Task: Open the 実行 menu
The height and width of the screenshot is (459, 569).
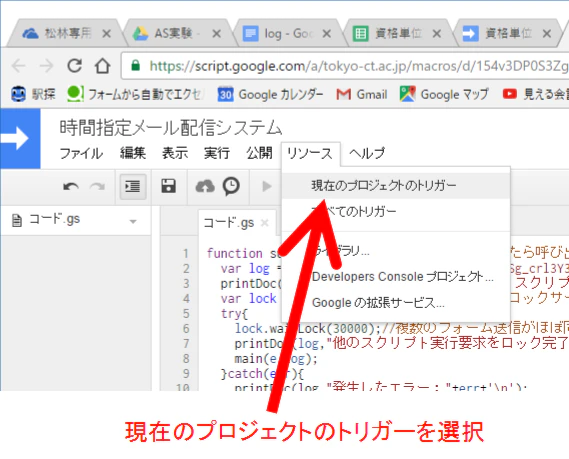Action: 217,153
